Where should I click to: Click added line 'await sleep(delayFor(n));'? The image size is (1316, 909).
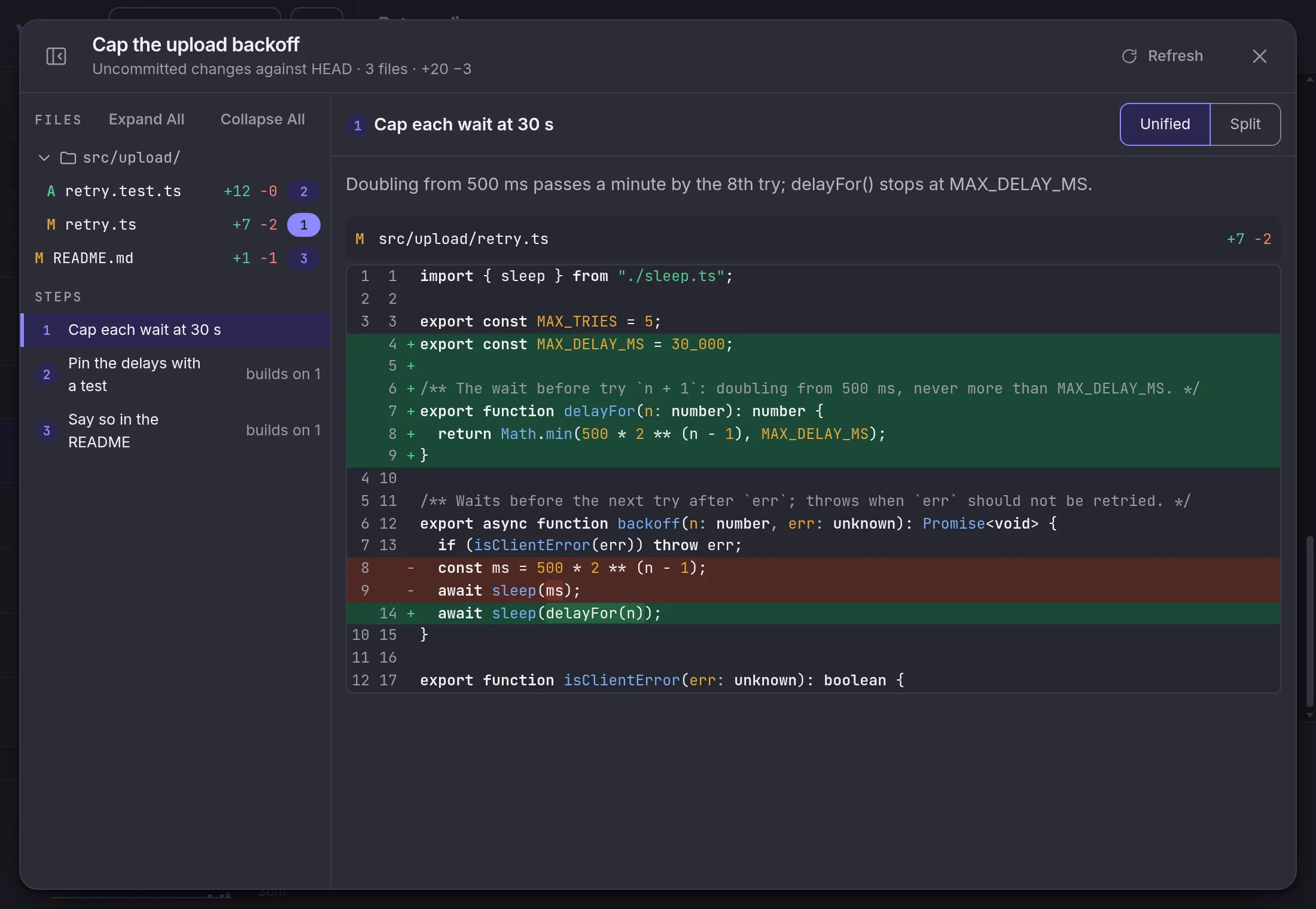[x=814, y=614]
